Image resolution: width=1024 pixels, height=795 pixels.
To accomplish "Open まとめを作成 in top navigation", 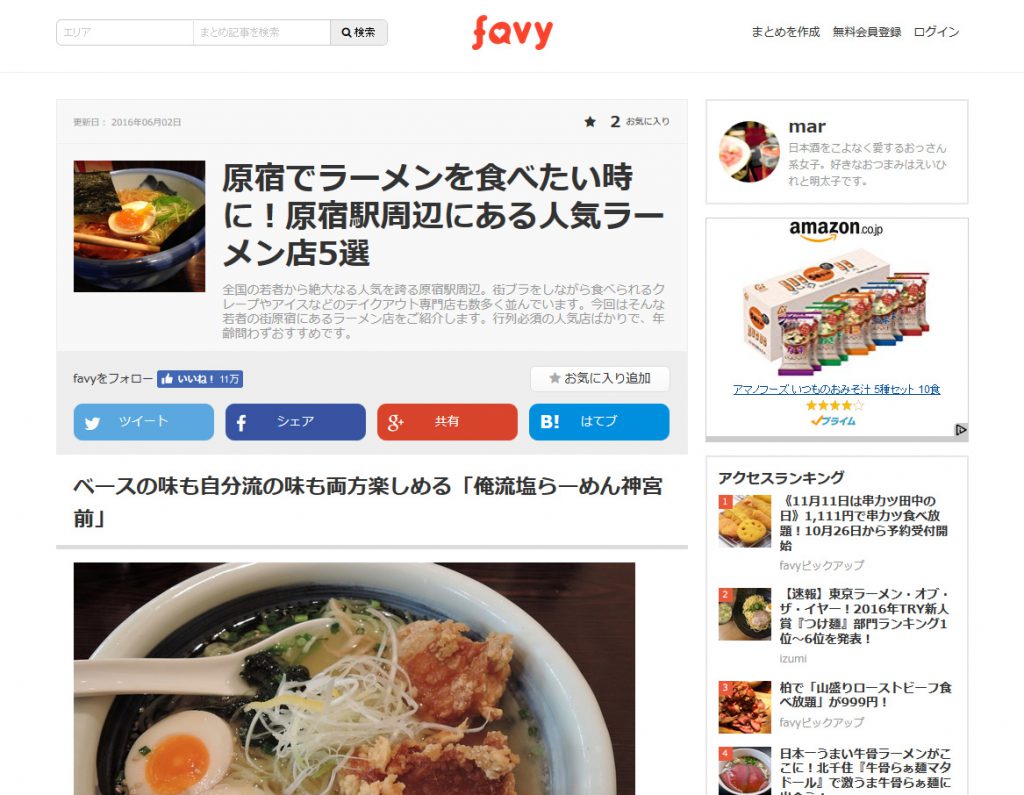I will point(785,31).
